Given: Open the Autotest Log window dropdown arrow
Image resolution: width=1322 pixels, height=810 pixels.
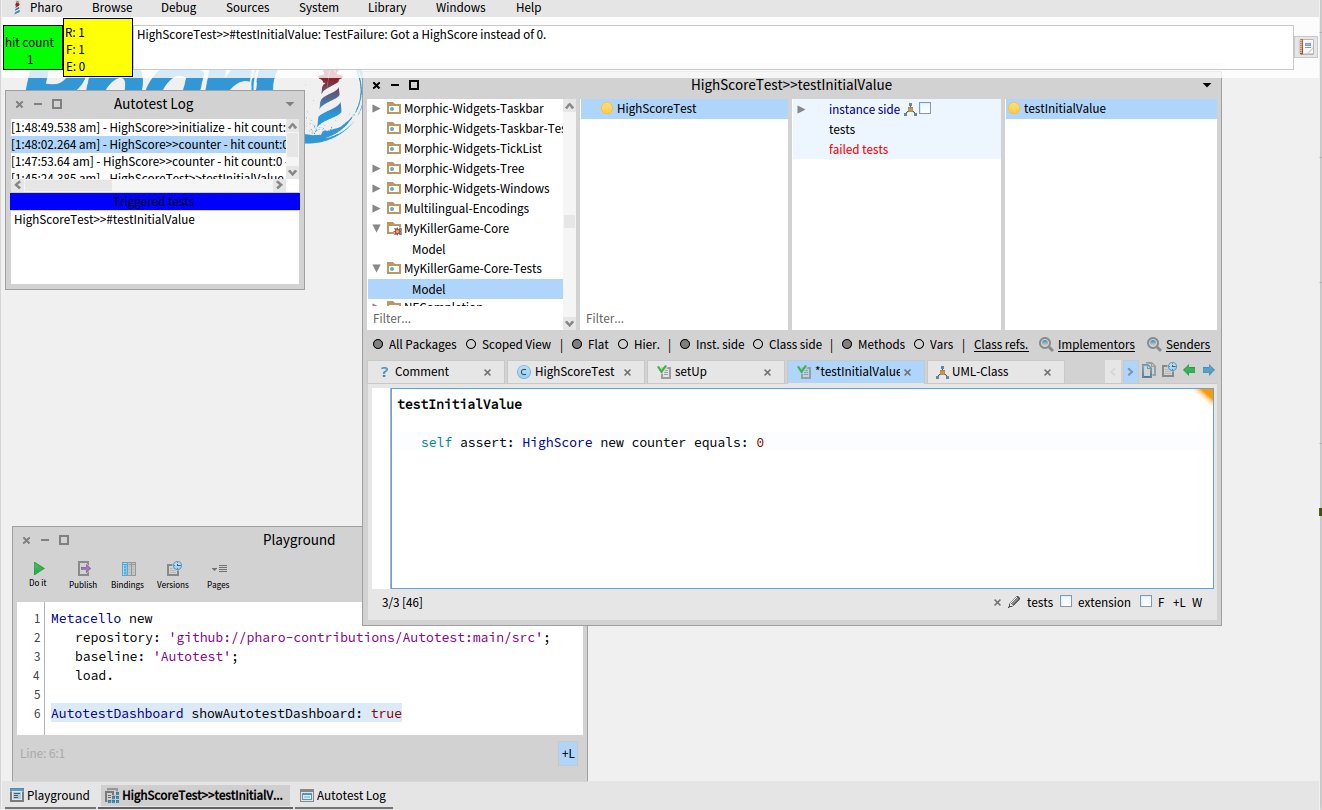Looking at the screenshot, I should pos(290,104).
